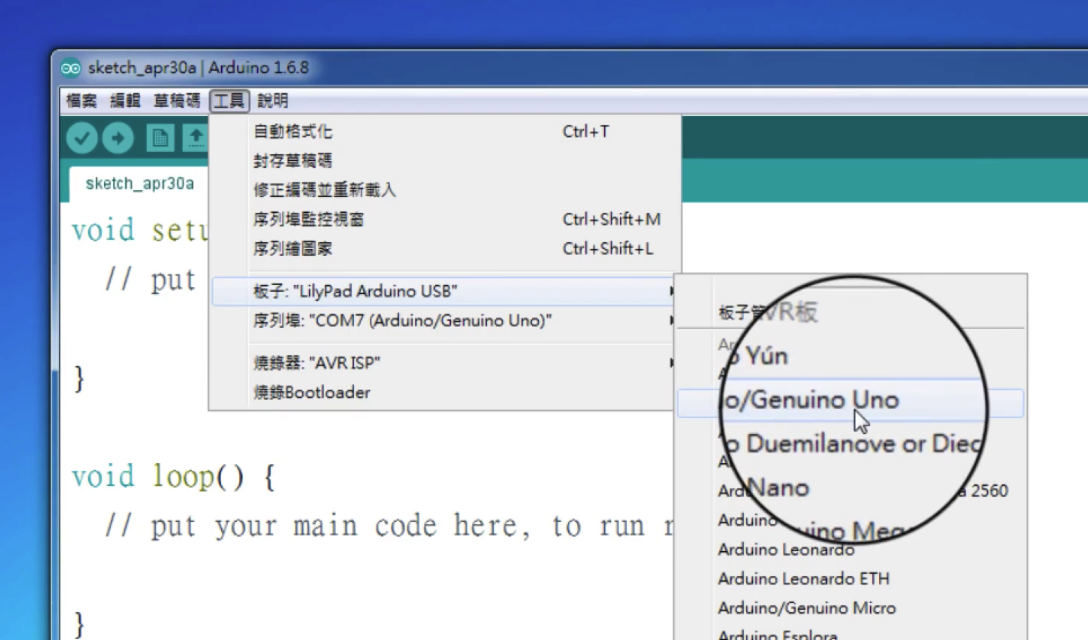
Task: Click the Upload arrow toolbar icon
Action: pyautogui.click(x=118, y=138)
